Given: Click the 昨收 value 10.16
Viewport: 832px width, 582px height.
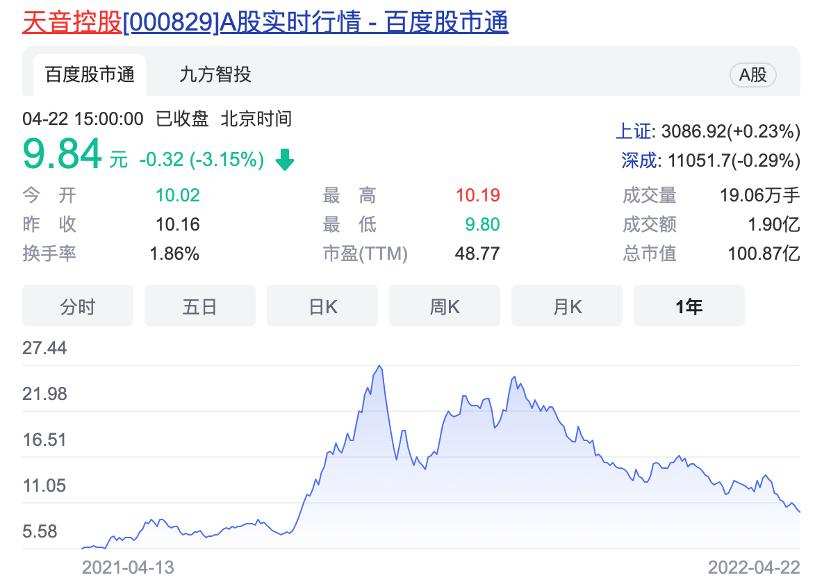Looking at the screenshot, I should 178,224.
